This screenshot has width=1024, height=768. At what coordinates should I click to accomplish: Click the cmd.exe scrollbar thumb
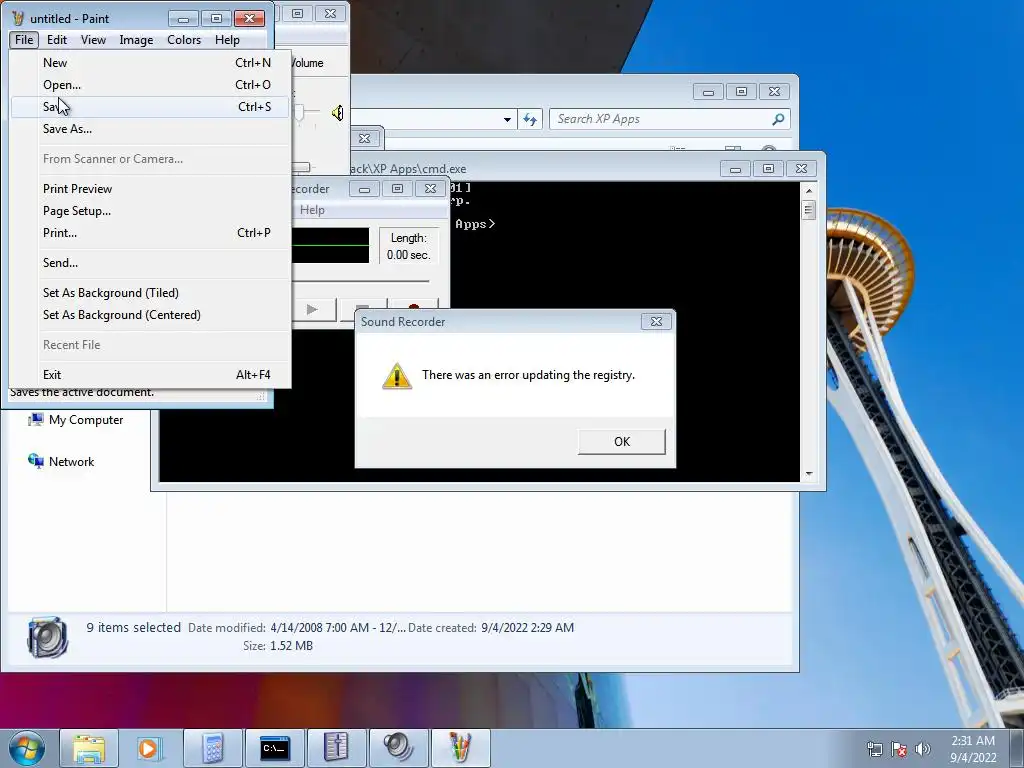(809, 210)
